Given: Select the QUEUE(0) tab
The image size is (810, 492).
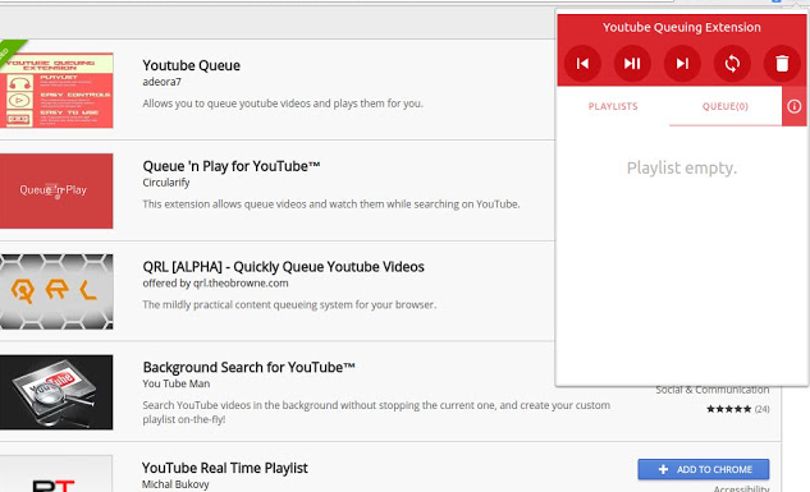Looking at the screenshot, I should point(725,106).
